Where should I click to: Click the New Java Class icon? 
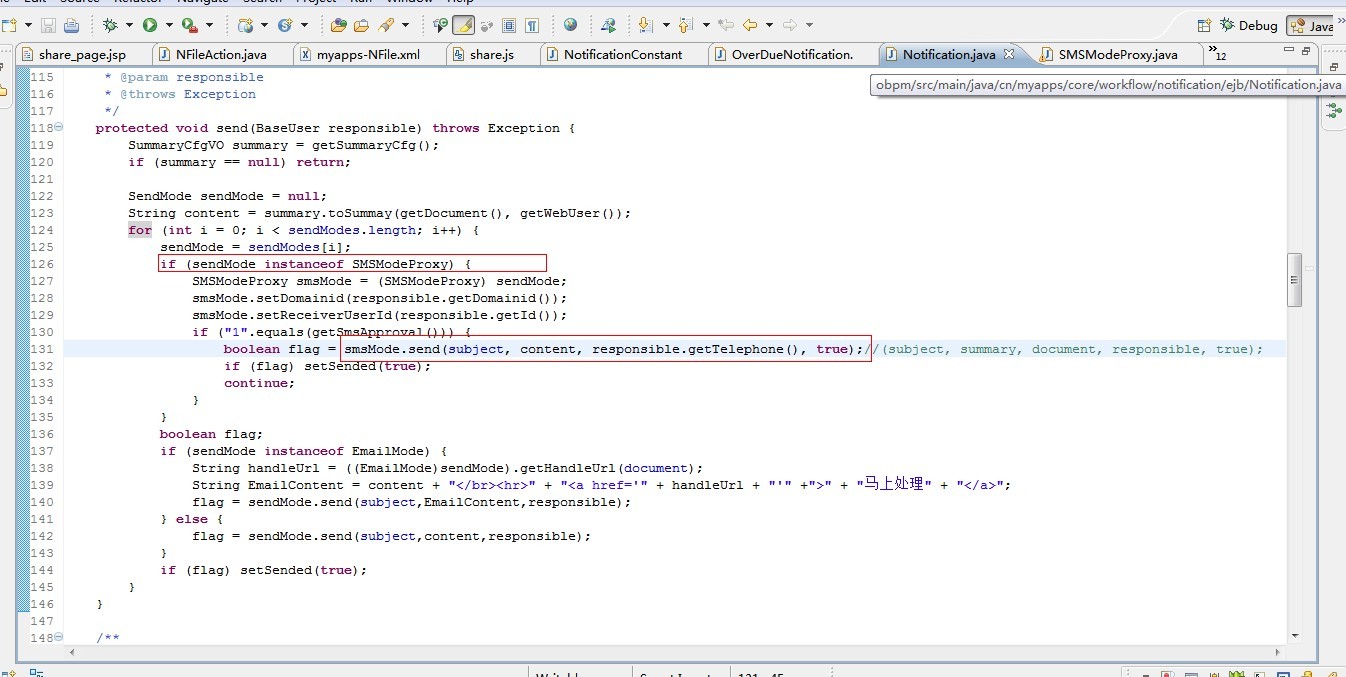285,25
